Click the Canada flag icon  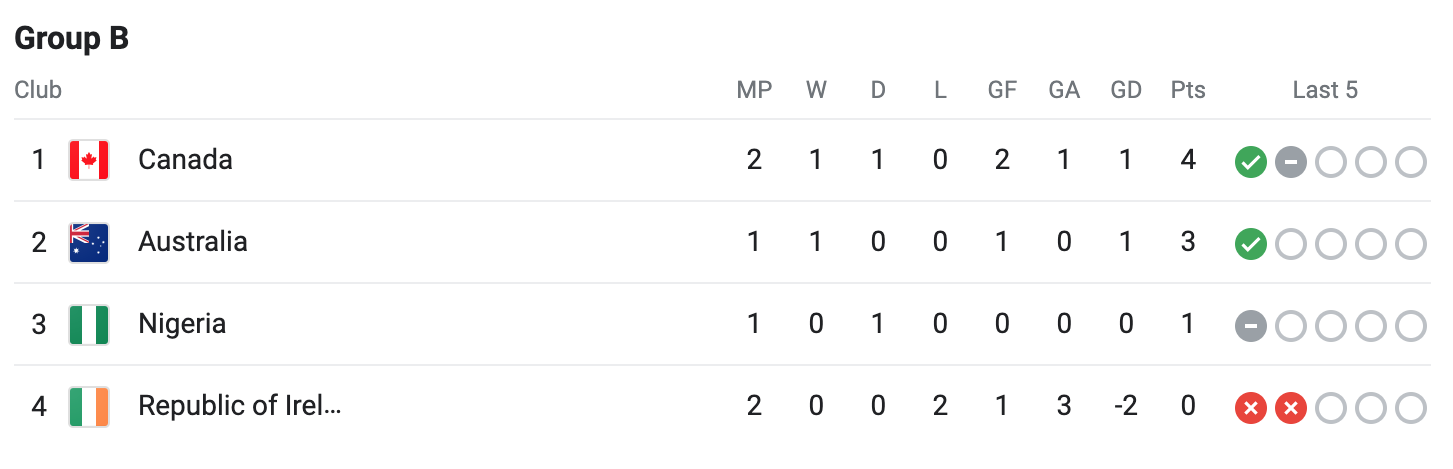click(x=89, y=160)
